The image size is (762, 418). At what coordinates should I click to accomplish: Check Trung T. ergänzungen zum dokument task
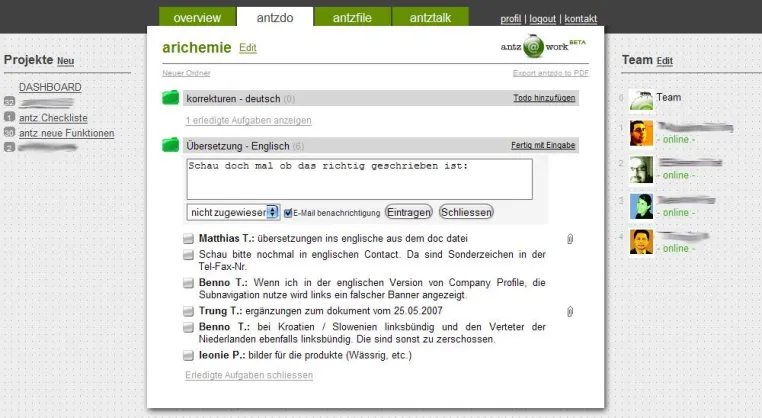click(x=188, y=311)
